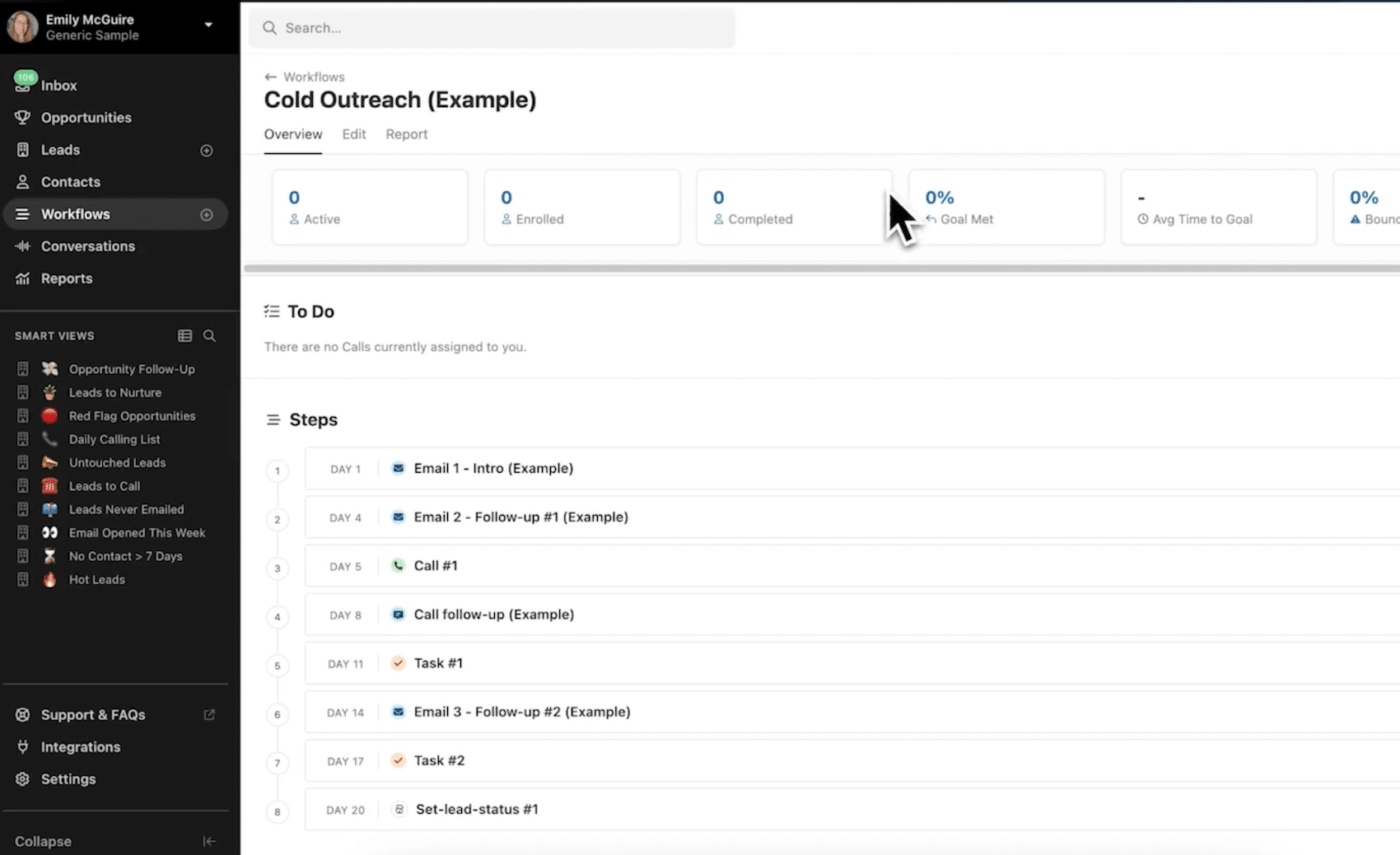Open Reports in the sidebar
Viewport: 1400px width, 855px height.
click(67, 278)
